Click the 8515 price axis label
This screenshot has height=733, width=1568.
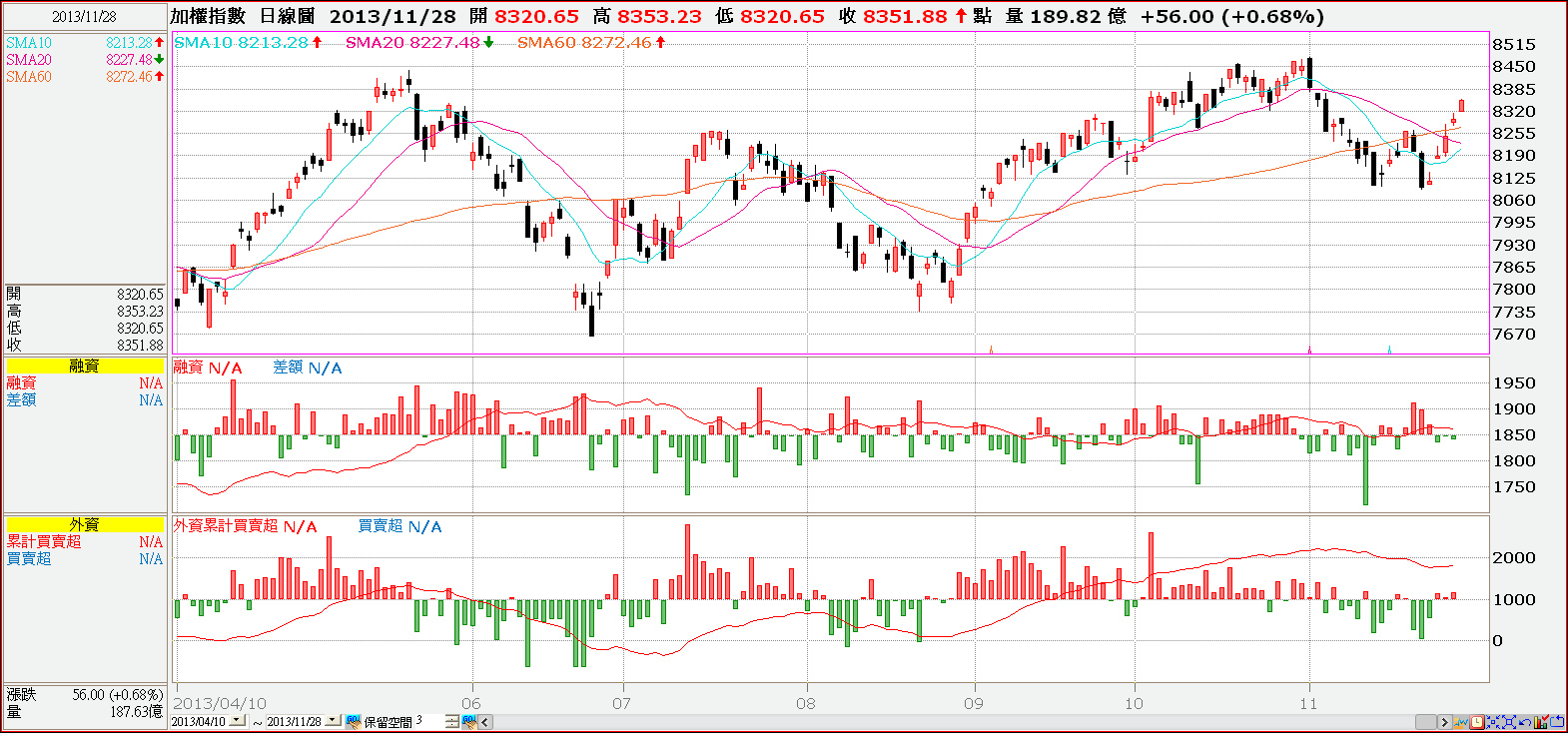1514,44
